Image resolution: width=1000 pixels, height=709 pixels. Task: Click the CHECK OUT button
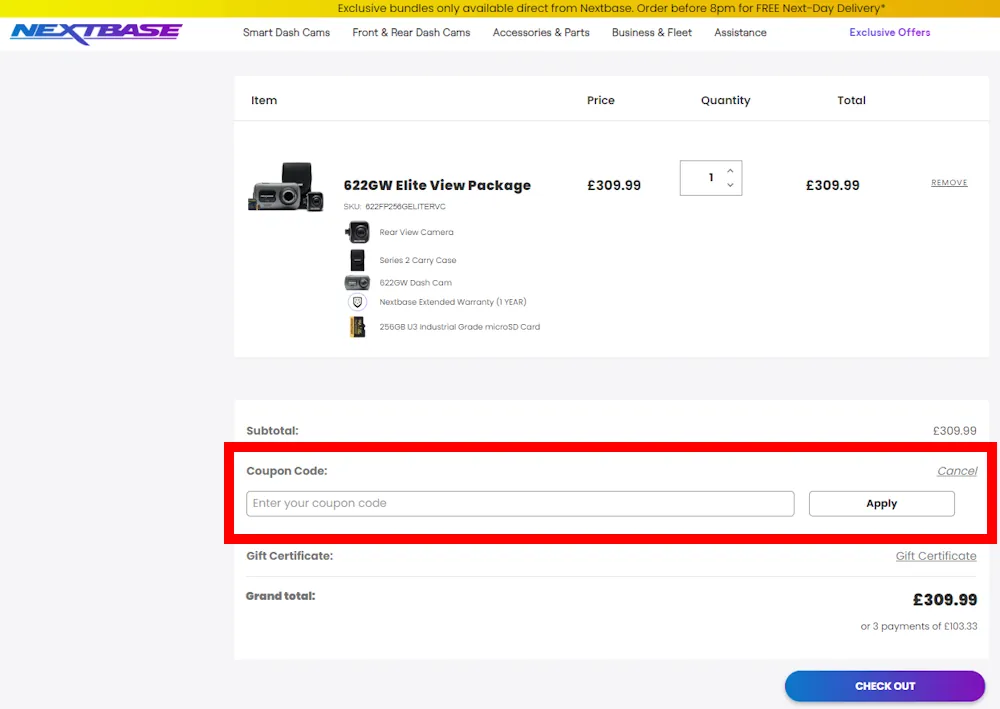pyautogui.click(x=885, y=686)
